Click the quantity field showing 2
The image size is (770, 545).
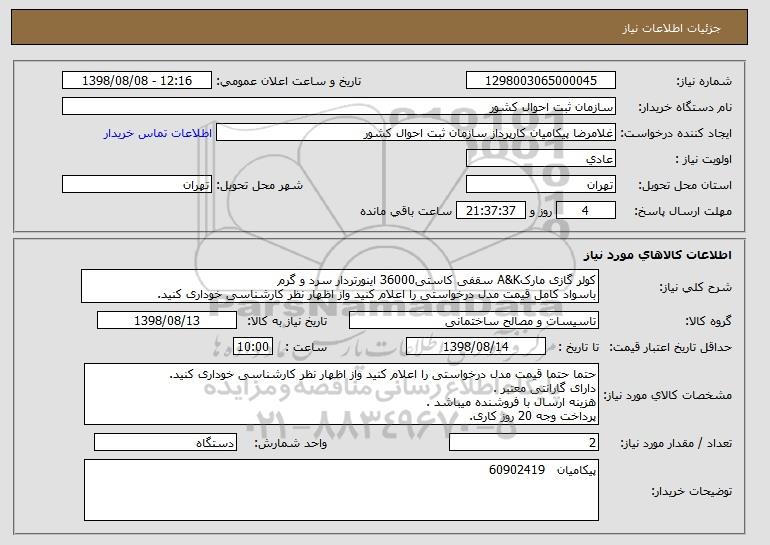[x=524, y=442]
